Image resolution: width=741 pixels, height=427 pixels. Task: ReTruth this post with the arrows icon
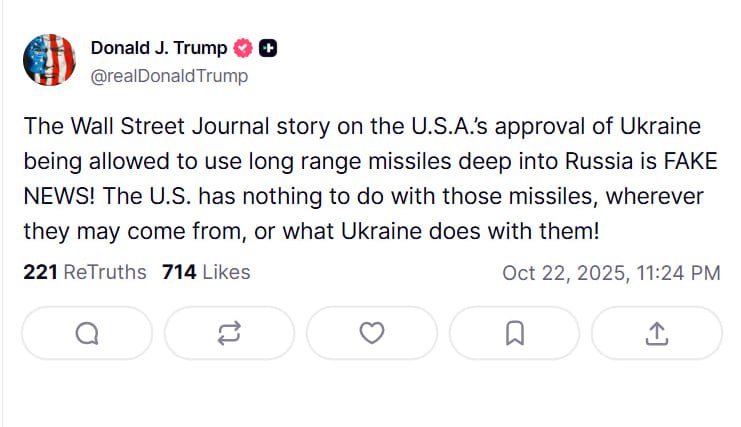point(229,333)
